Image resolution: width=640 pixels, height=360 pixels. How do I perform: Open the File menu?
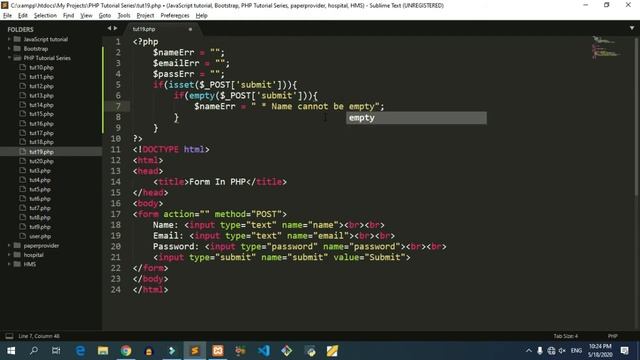coord(7,16)
